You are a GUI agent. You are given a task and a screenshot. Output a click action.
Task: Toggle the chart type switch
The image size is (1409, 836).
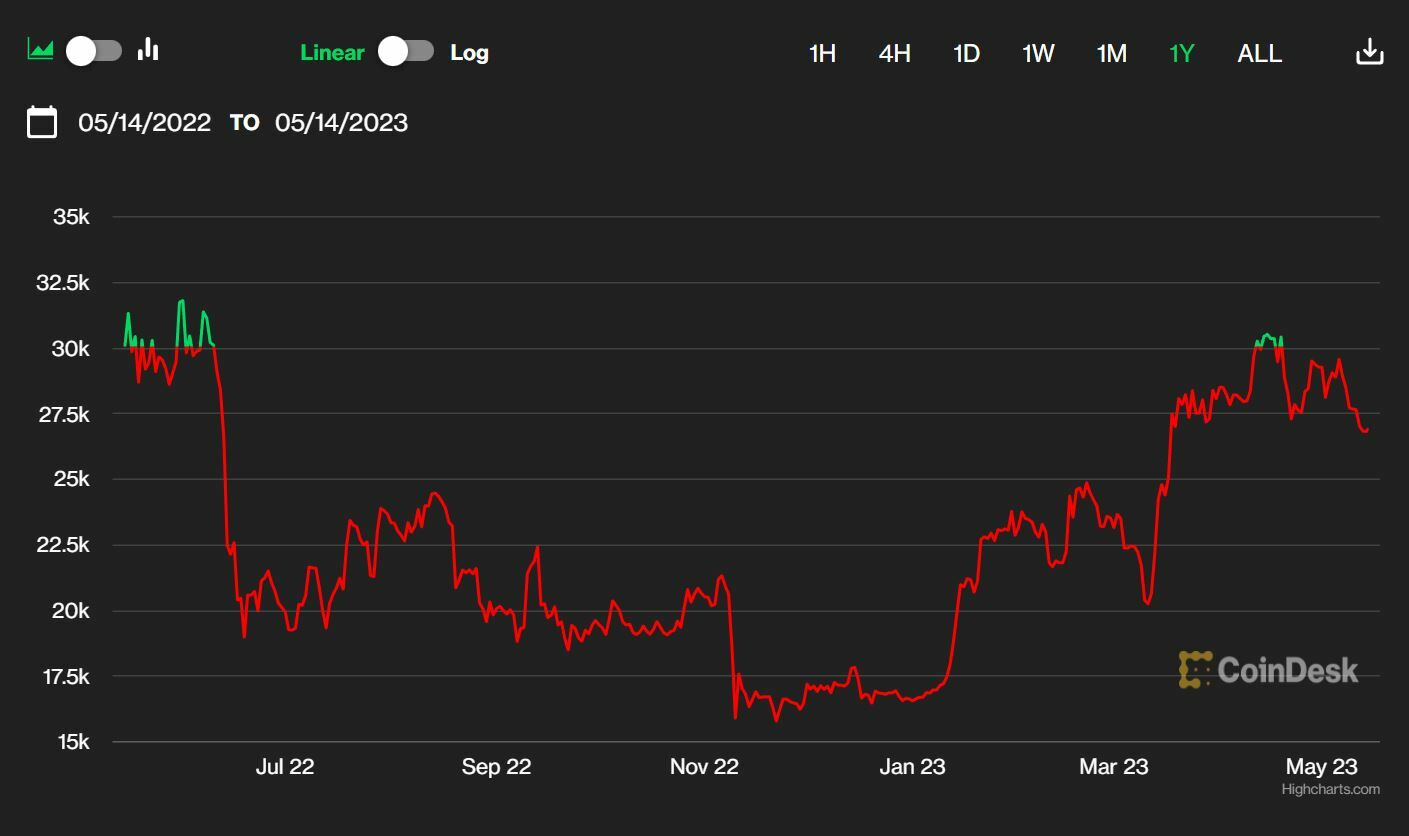[x=94, y=50]
